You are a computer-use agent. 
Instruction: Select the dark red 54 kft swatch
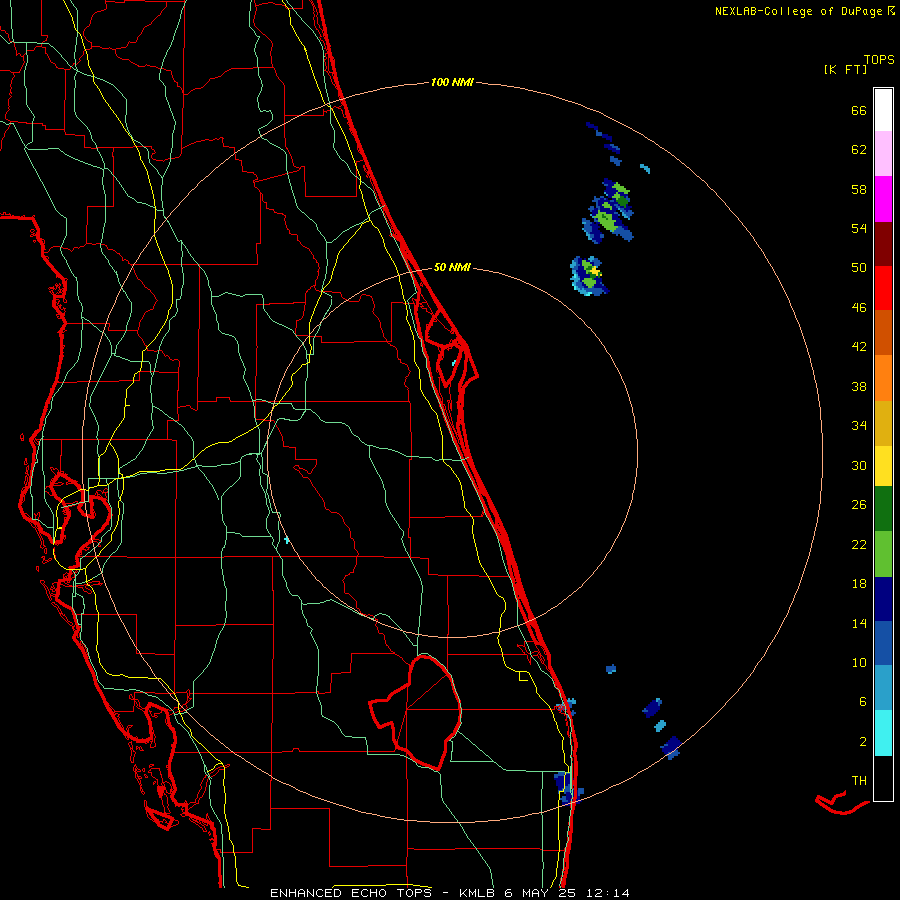883,245
